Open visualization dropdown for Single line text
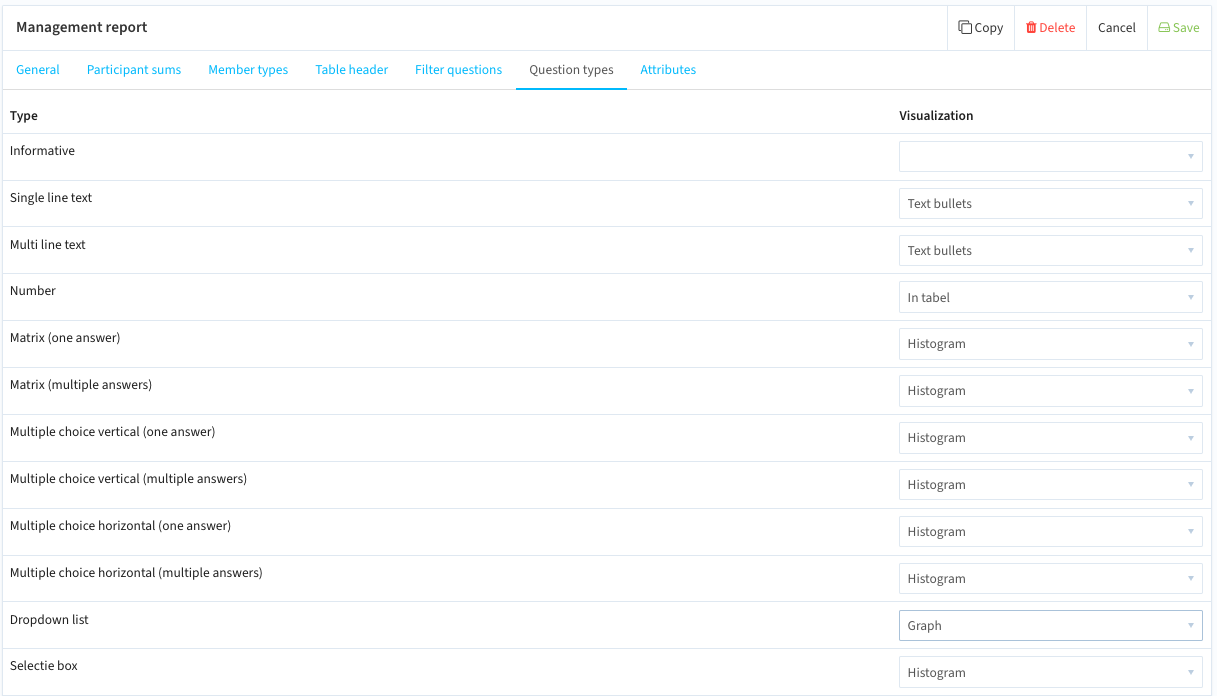The height and width of the screenshot is (696, 1217). [1050, 203]
